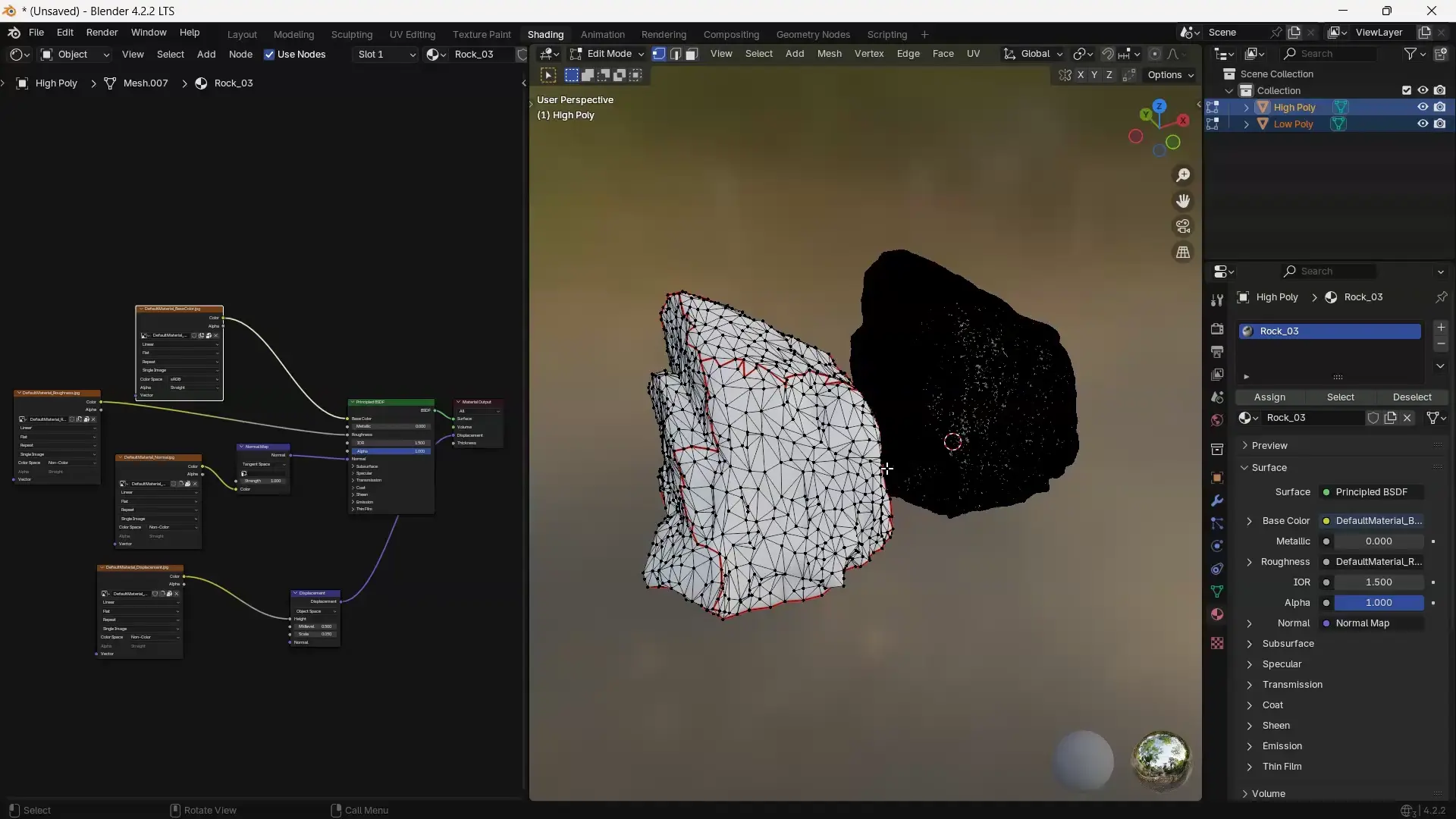Switch perspective/orthographic grid gizmo
Image resolution: width=1456 pixels, height=819 pixels.
[1183, 253]
